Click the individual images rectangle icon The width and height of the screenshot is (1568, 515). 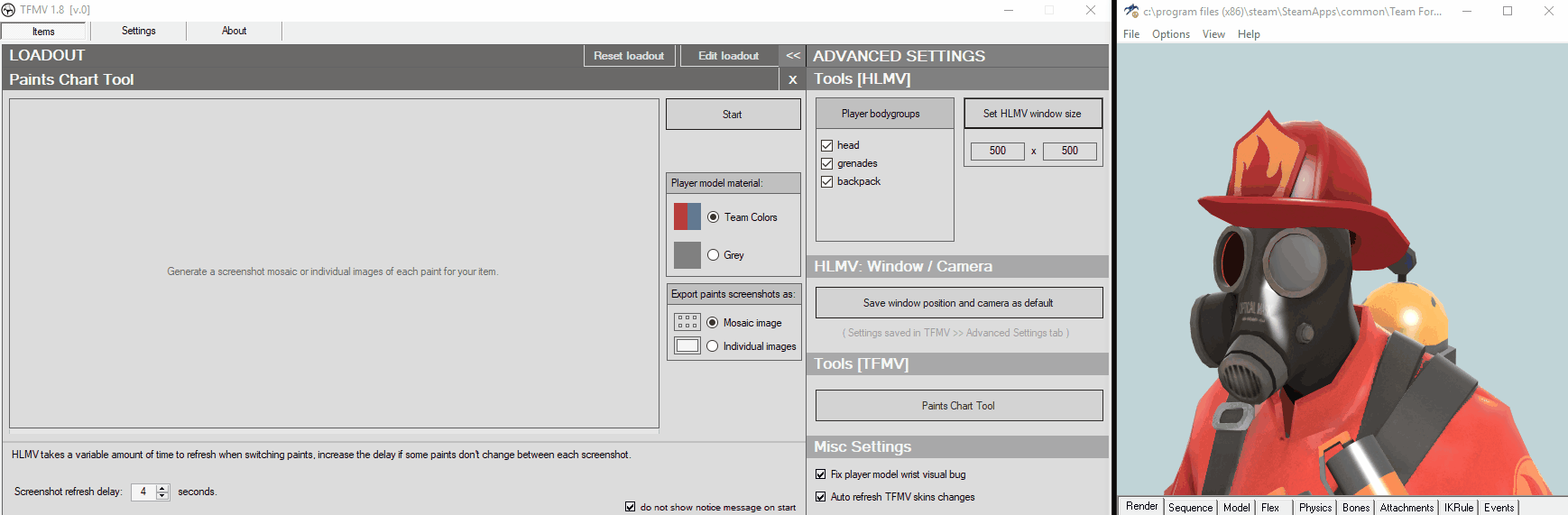pyautogui.click(x=687, y=345)
